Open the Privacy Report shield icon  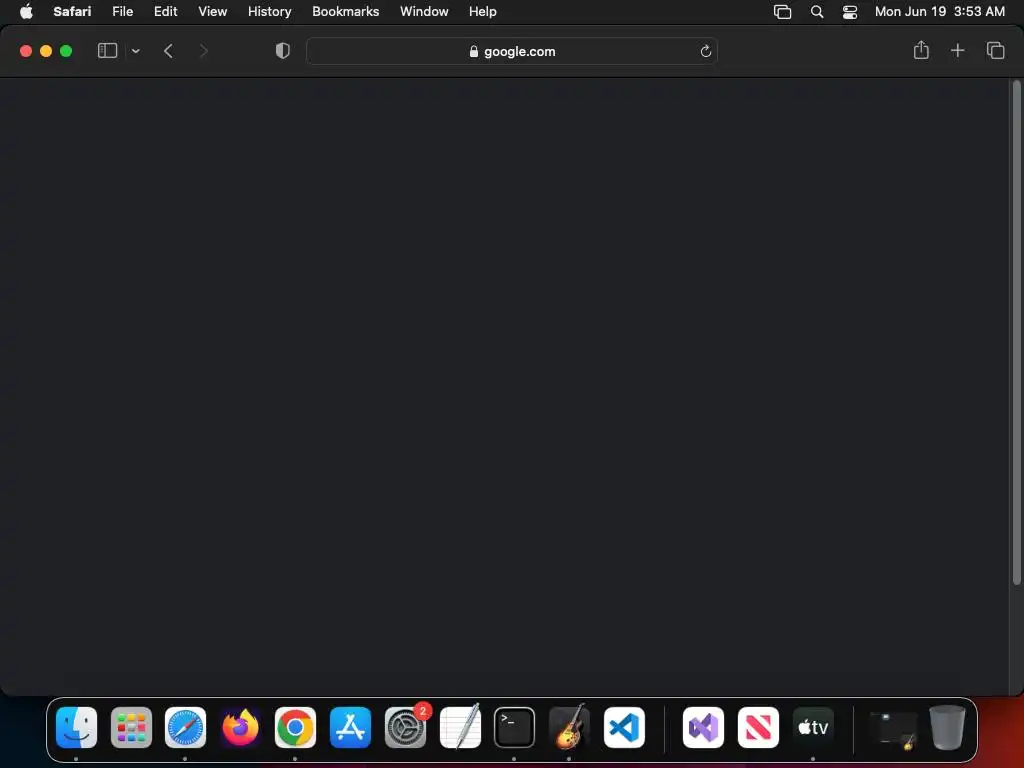[283, 51]
